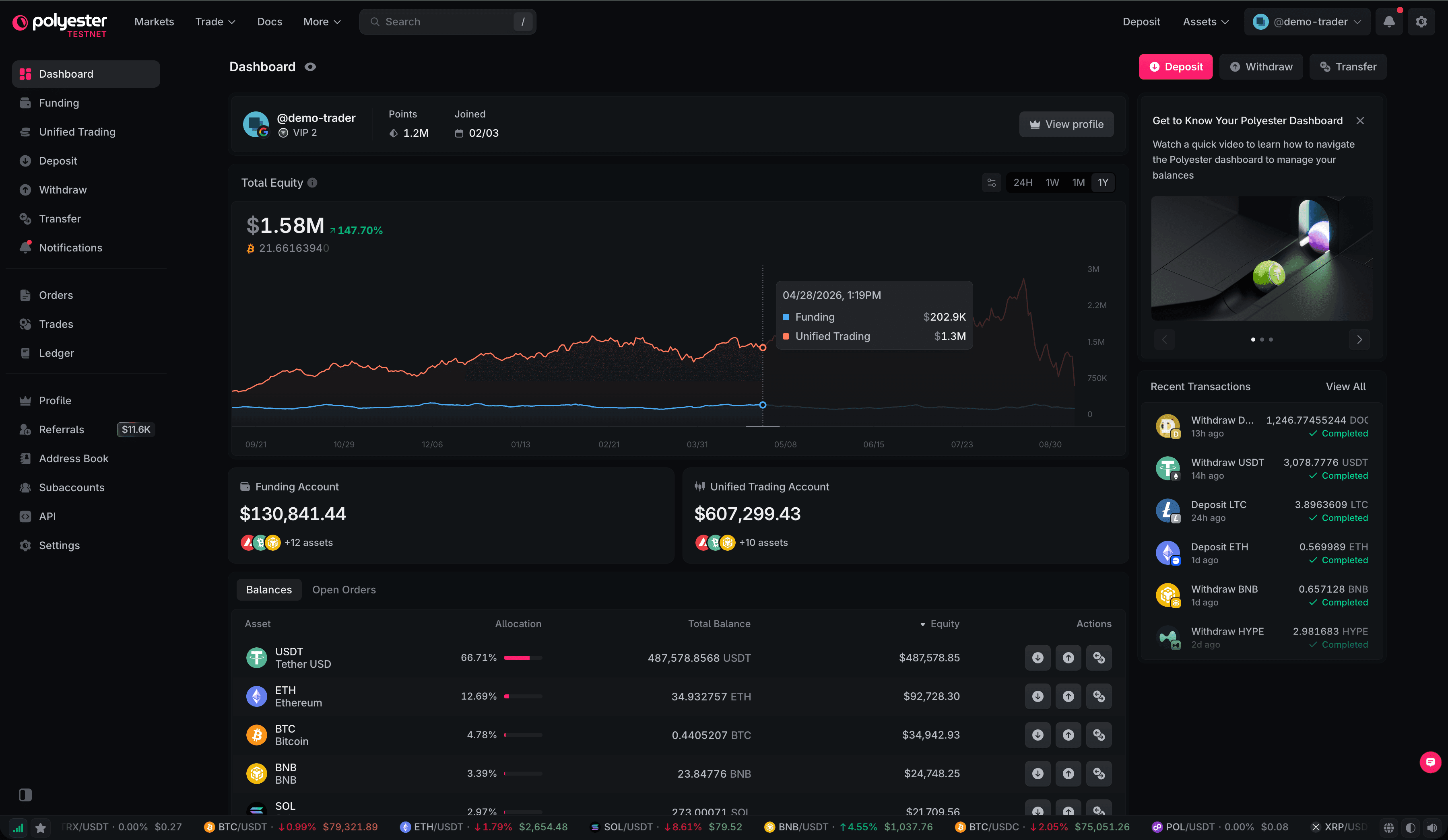Click the USDT allocation bar
Image resolution: width=1448 pixels, height=840 pixels.
tap(523, 658)
